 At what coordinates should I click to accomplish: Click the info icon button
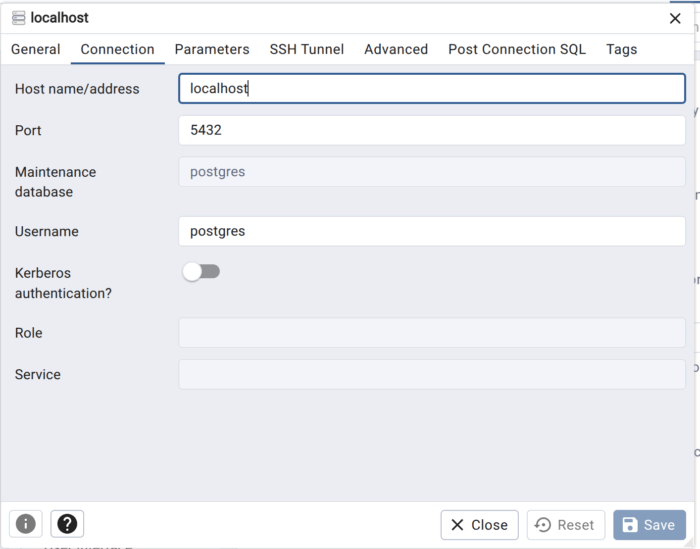point(26,524)
